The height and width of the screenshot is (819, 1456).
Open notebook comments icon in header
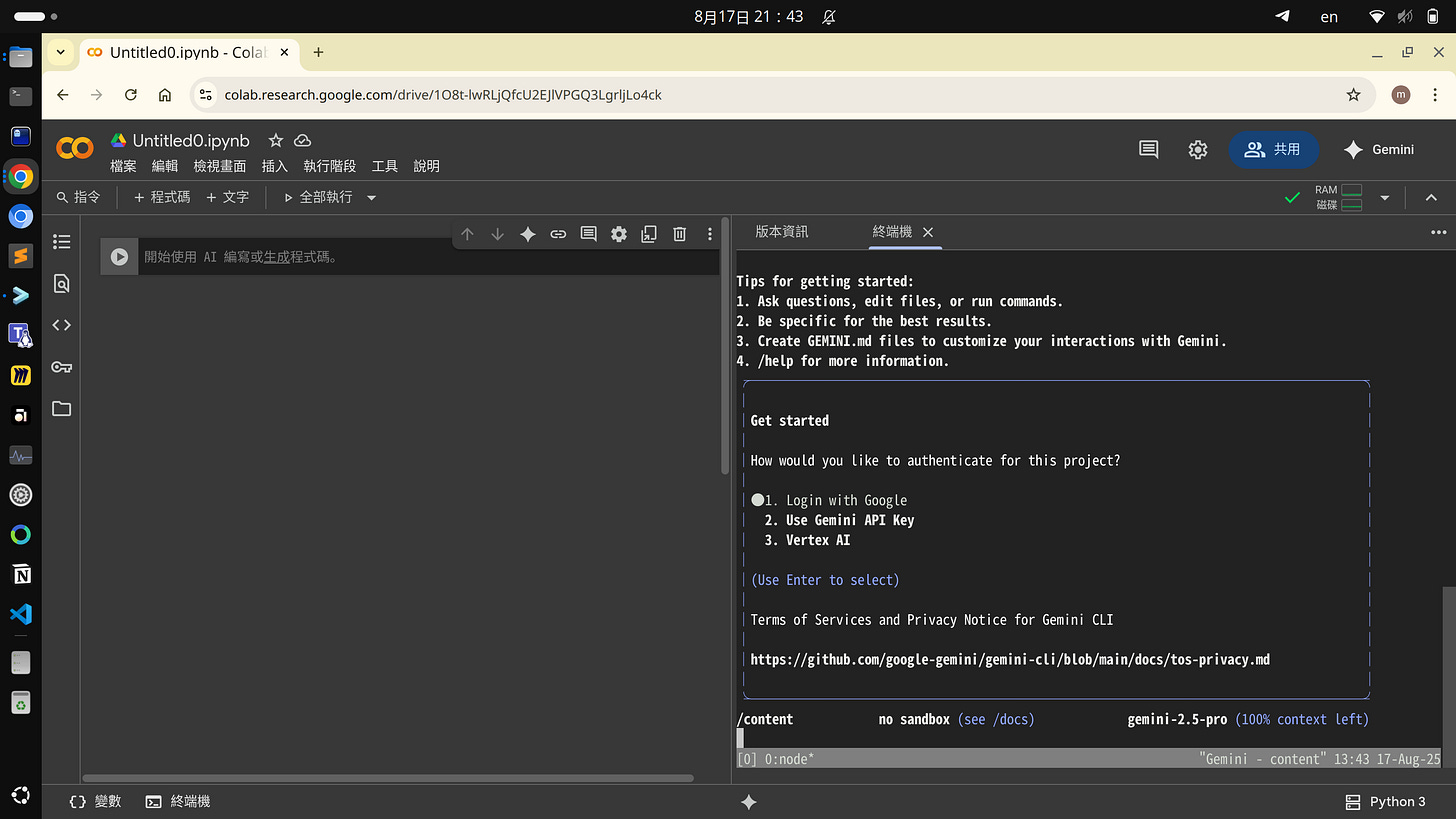point(1149,149)
